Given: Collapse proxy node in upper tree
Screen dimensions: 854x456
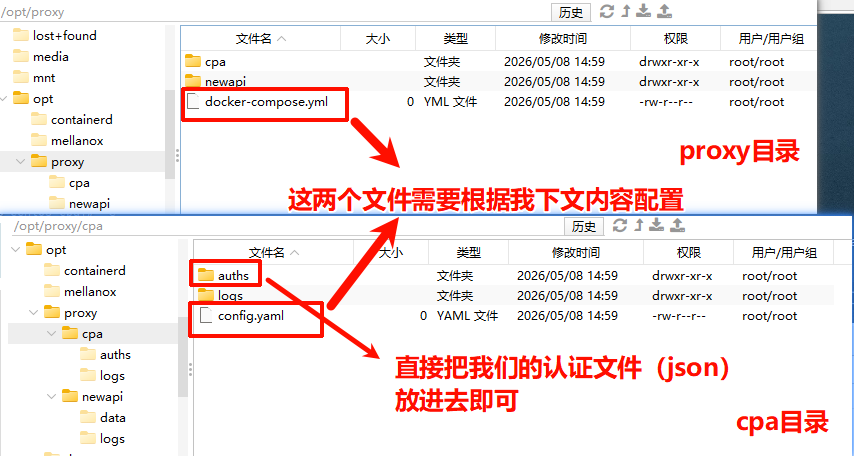Looking at the screenshot, I should click(x=21, y=162).
